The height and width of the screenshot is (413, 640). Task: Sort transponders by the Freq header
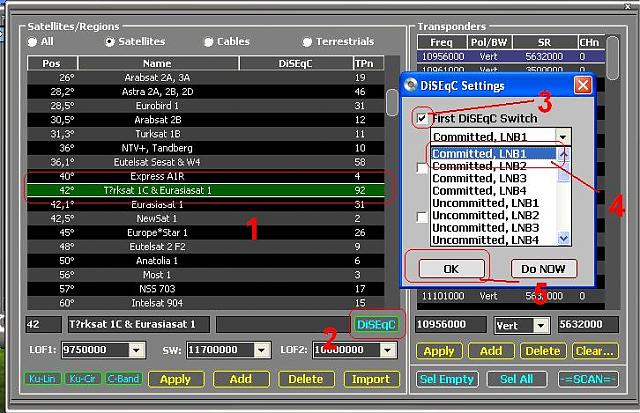[x=442, y=42]
